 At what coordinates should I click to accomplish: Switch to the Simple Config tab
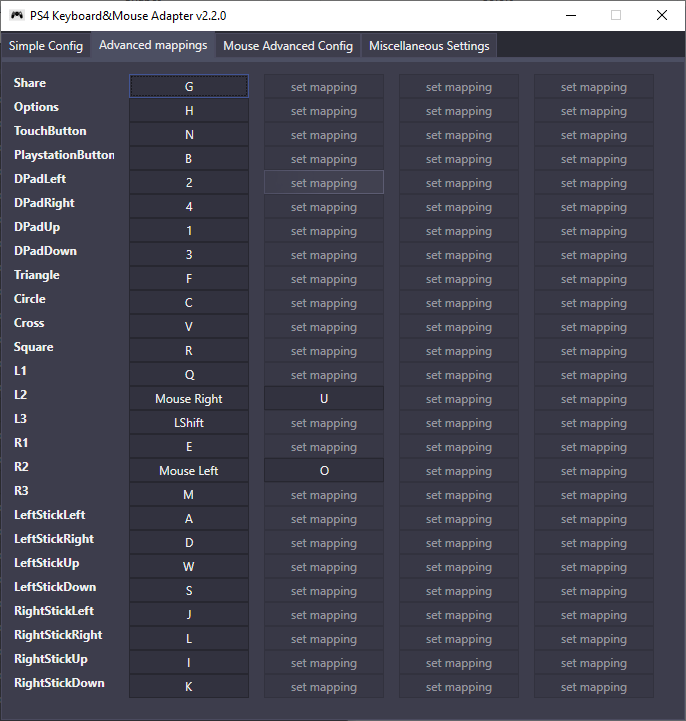[x=46, y=46]
